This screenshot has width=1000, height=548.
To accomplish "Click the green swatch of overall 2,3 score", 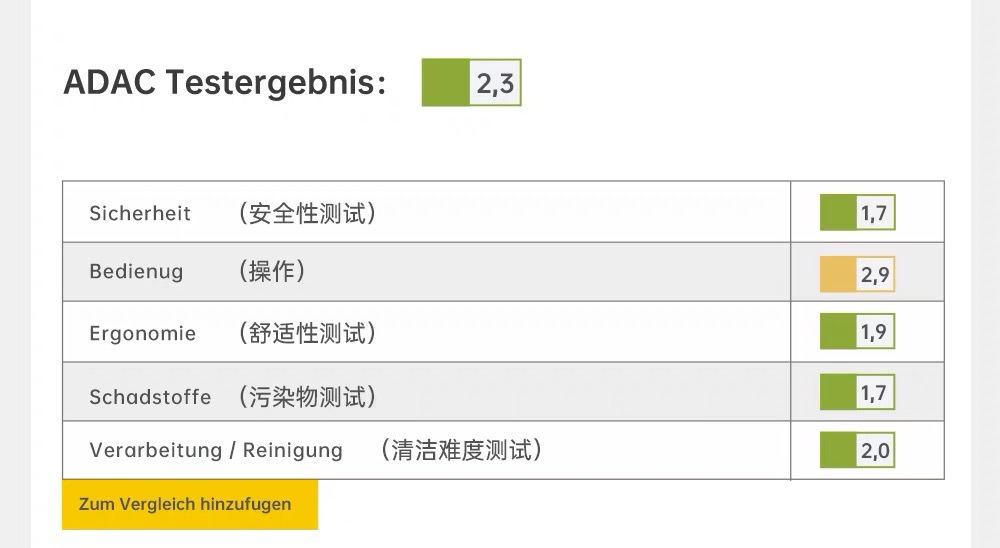I will pyautogui.click(x=446, y=83).
